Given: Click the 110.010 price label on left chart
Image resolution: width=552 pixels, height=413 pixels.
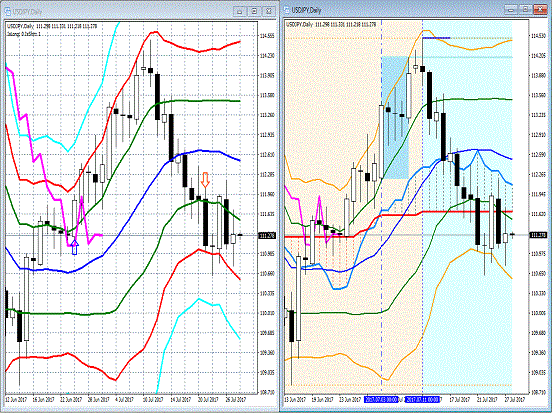Looking at the screenshot, I should click(x=267, y=313).
